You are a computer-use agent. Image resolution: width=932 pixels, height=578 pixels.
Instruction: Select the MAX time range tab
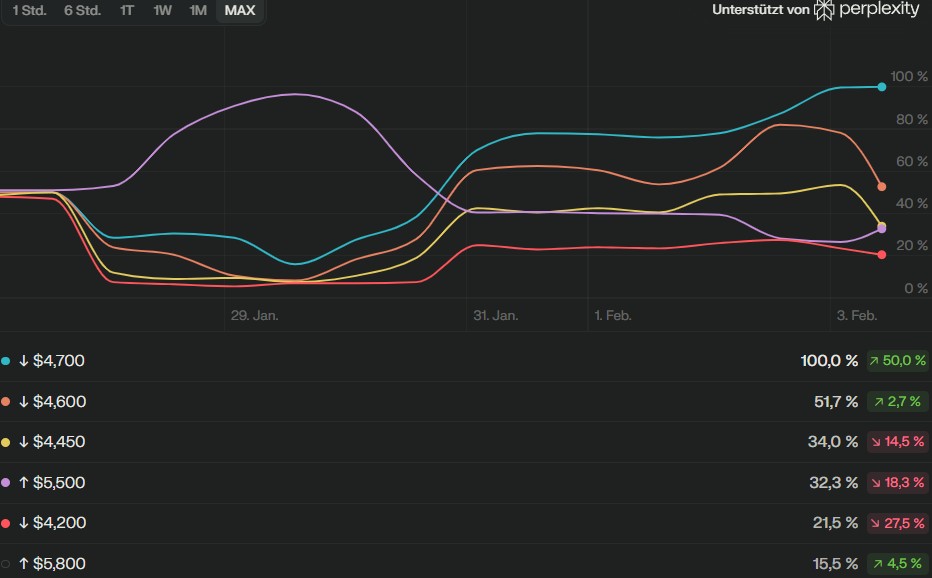(240, 11)
